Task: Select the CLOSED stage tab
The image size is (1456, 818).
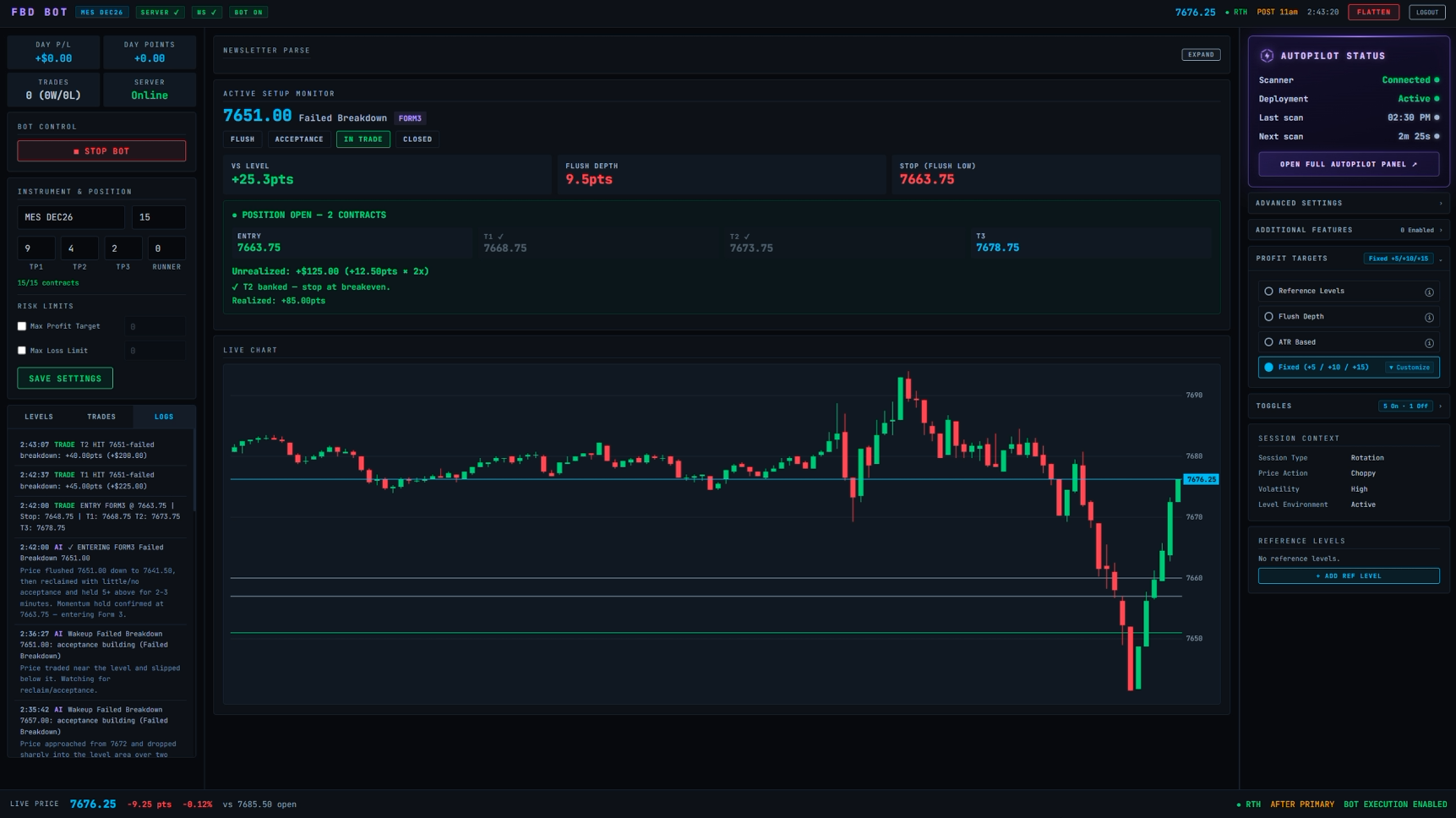Action: coord(417,139)
